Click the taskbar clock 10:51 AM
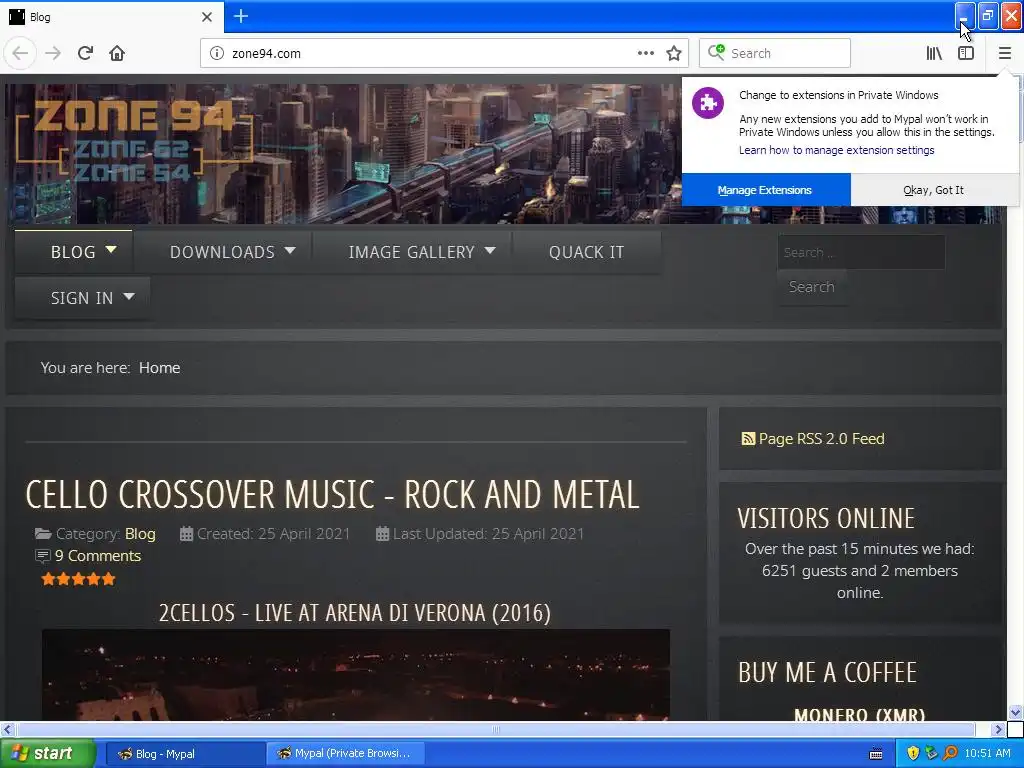The image size is (1024, 768). (x=987, y=753)
